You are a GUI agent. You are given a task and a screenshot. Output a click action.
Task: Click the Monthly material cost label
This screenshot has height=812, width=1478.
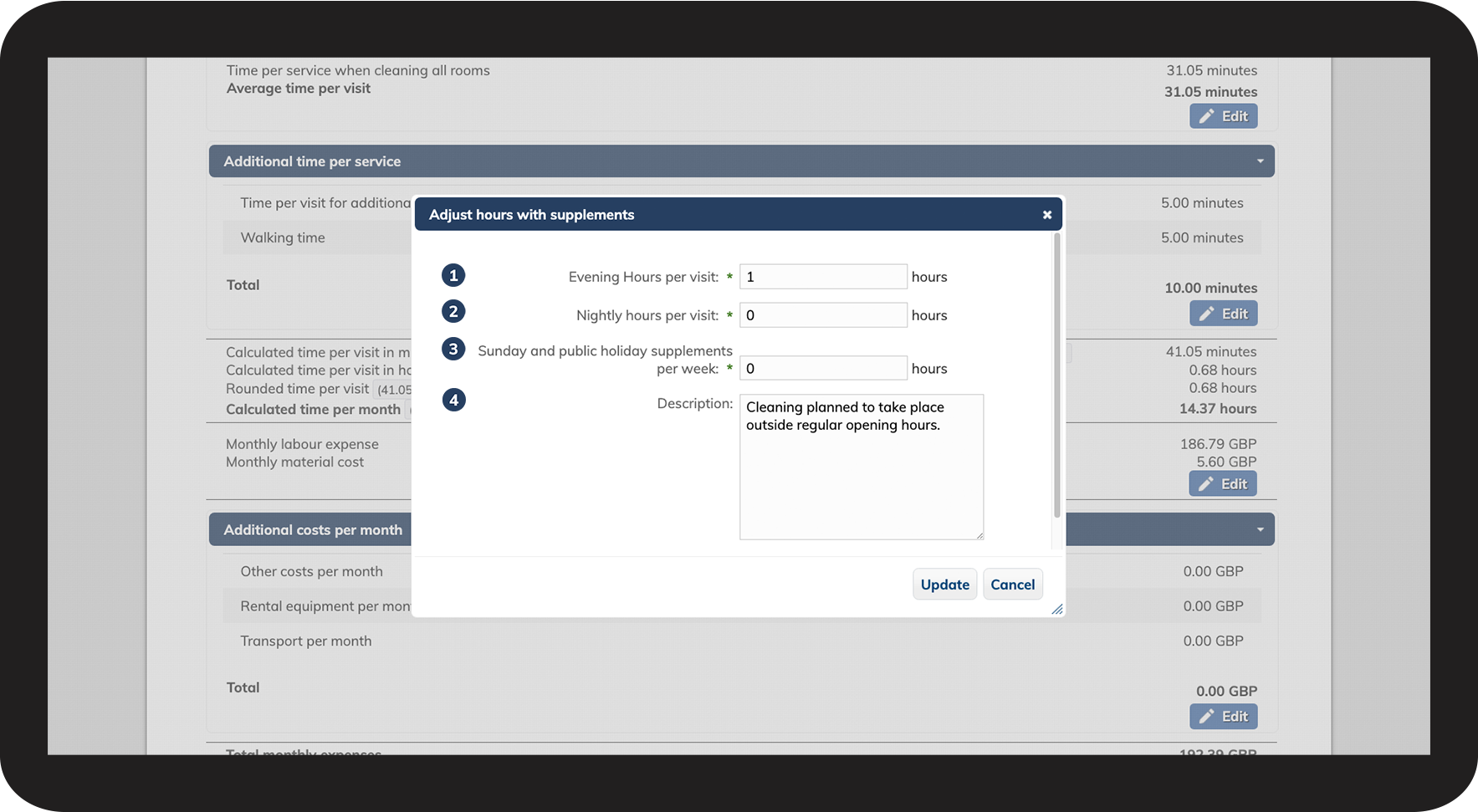click(x=294, y=462)
